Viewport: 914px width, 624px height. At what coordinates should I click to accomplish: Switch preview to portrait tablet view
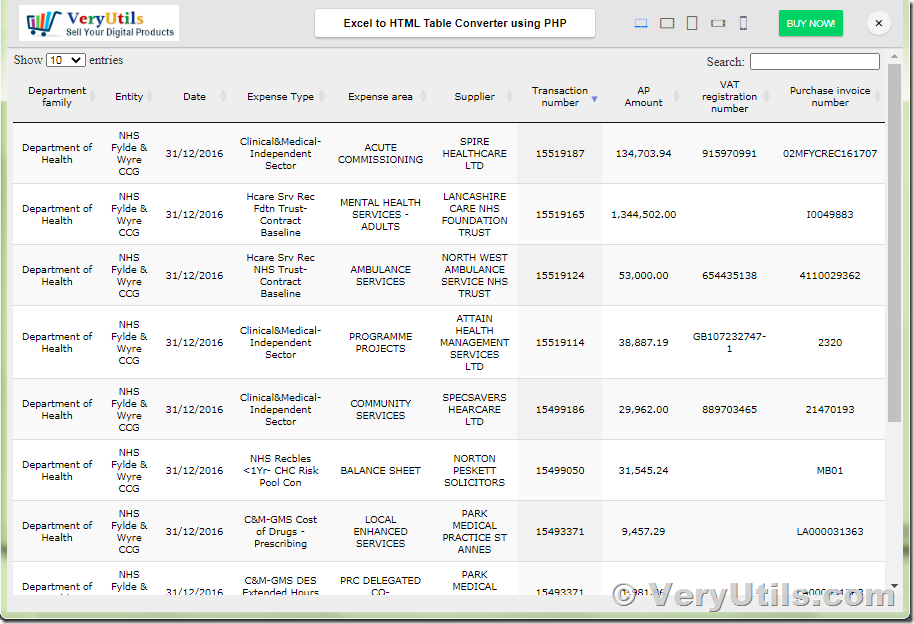tap(692, 23)
